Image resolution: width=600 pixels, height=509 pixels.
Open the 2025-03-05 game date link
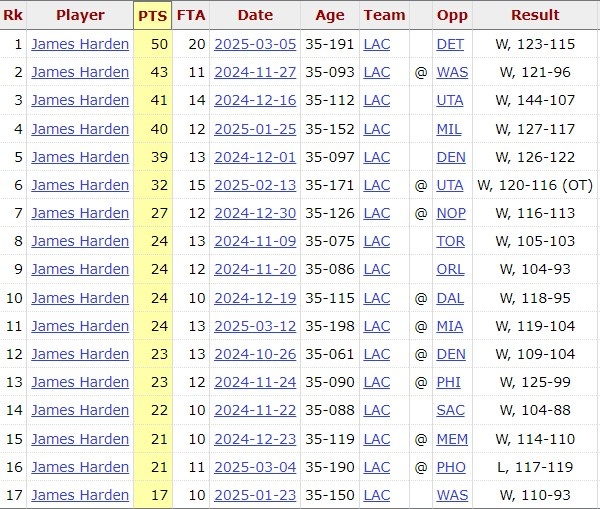(255, 44)
